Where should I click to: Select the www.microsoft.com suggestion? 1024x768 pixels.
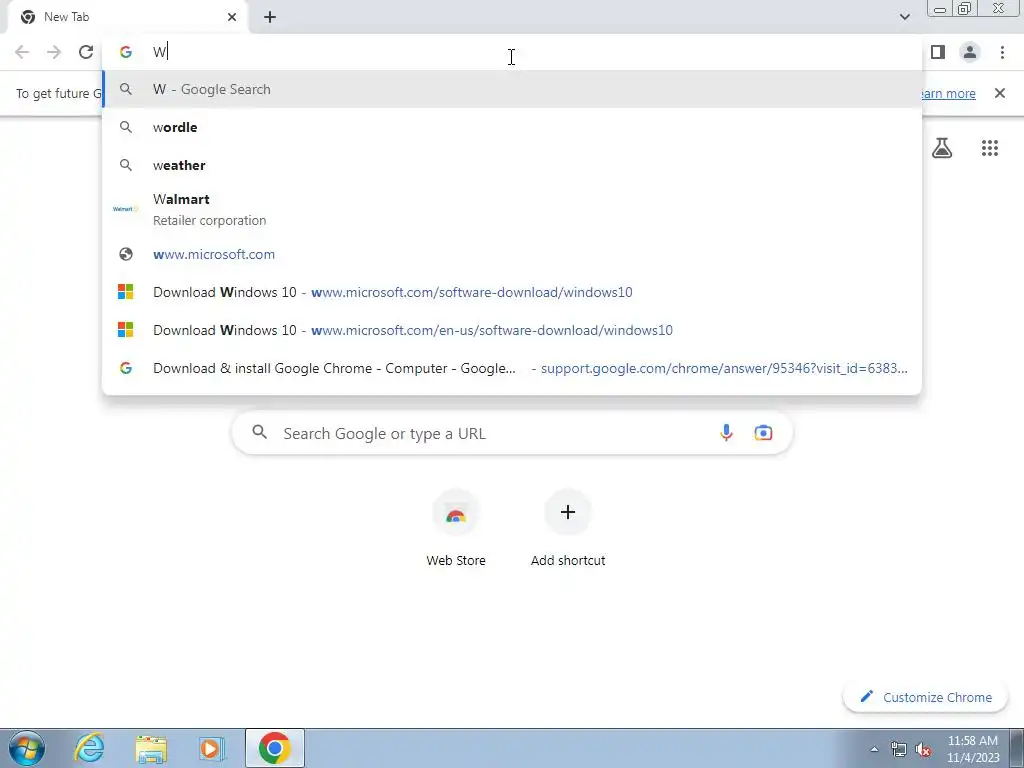pyautogui.click(x=512, y=254)
